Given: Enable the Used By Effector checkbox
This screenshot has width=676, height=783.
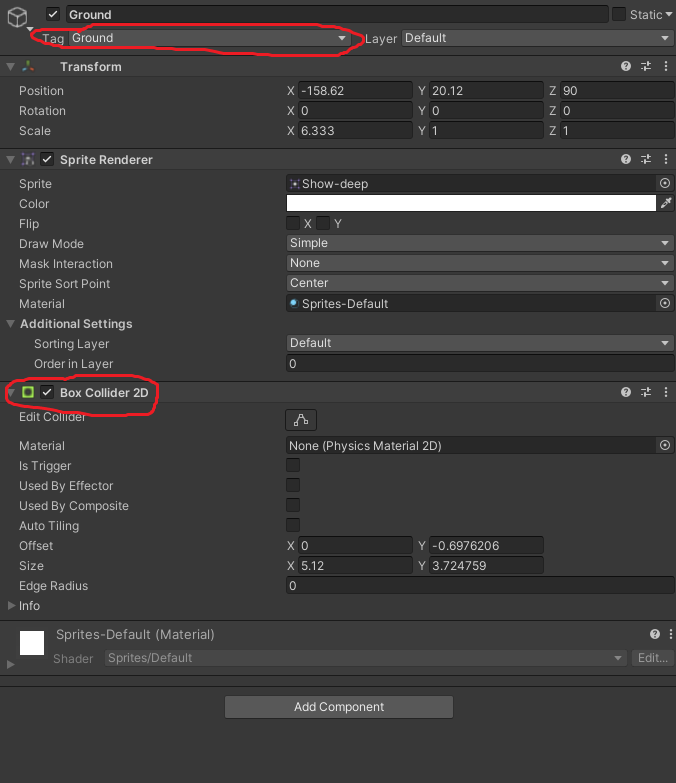Looking at the screenshot, I should tap(293, 485).
